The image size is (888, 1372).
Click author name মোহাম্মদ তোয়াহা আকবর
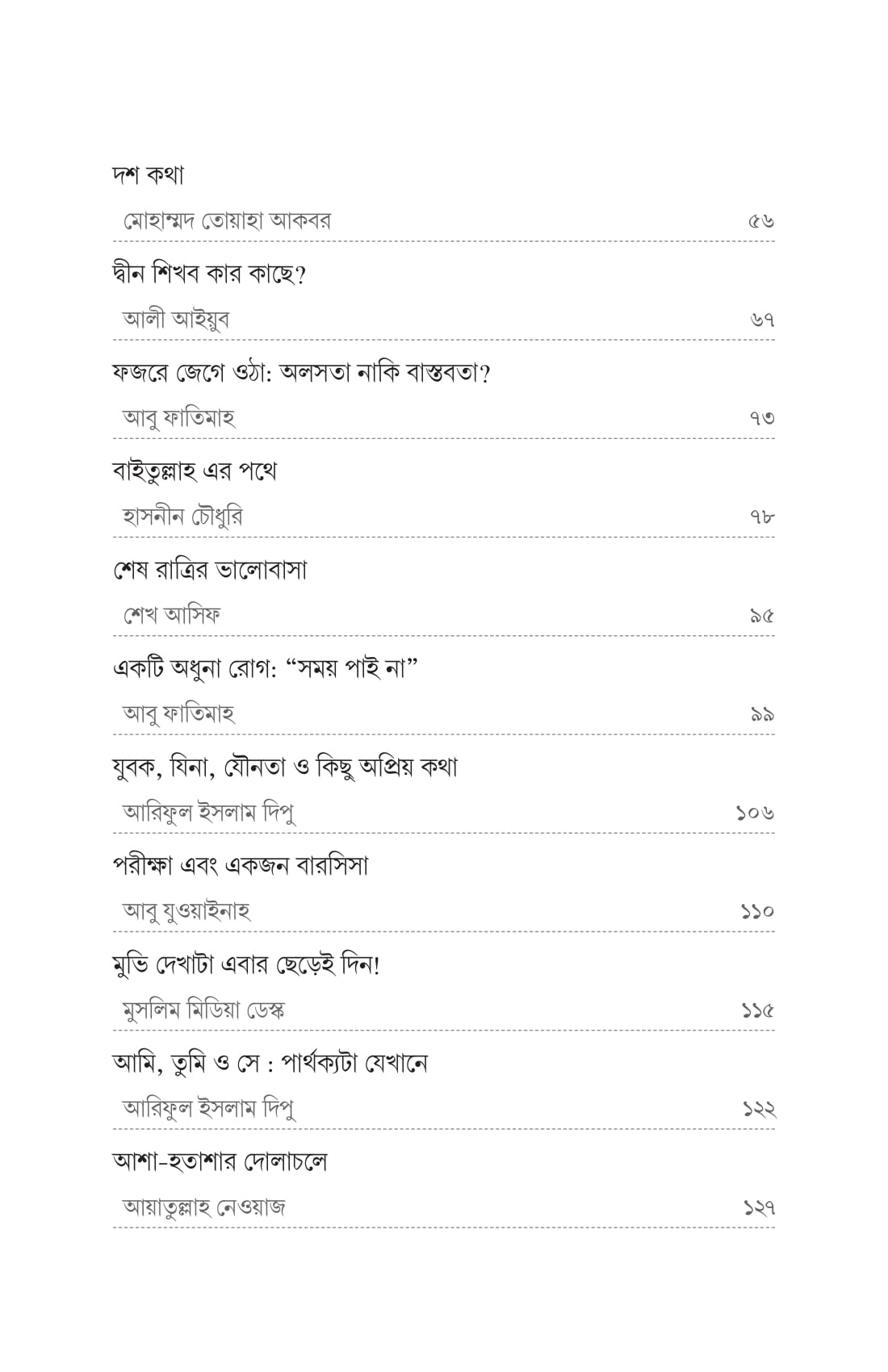tap(227, 220)
